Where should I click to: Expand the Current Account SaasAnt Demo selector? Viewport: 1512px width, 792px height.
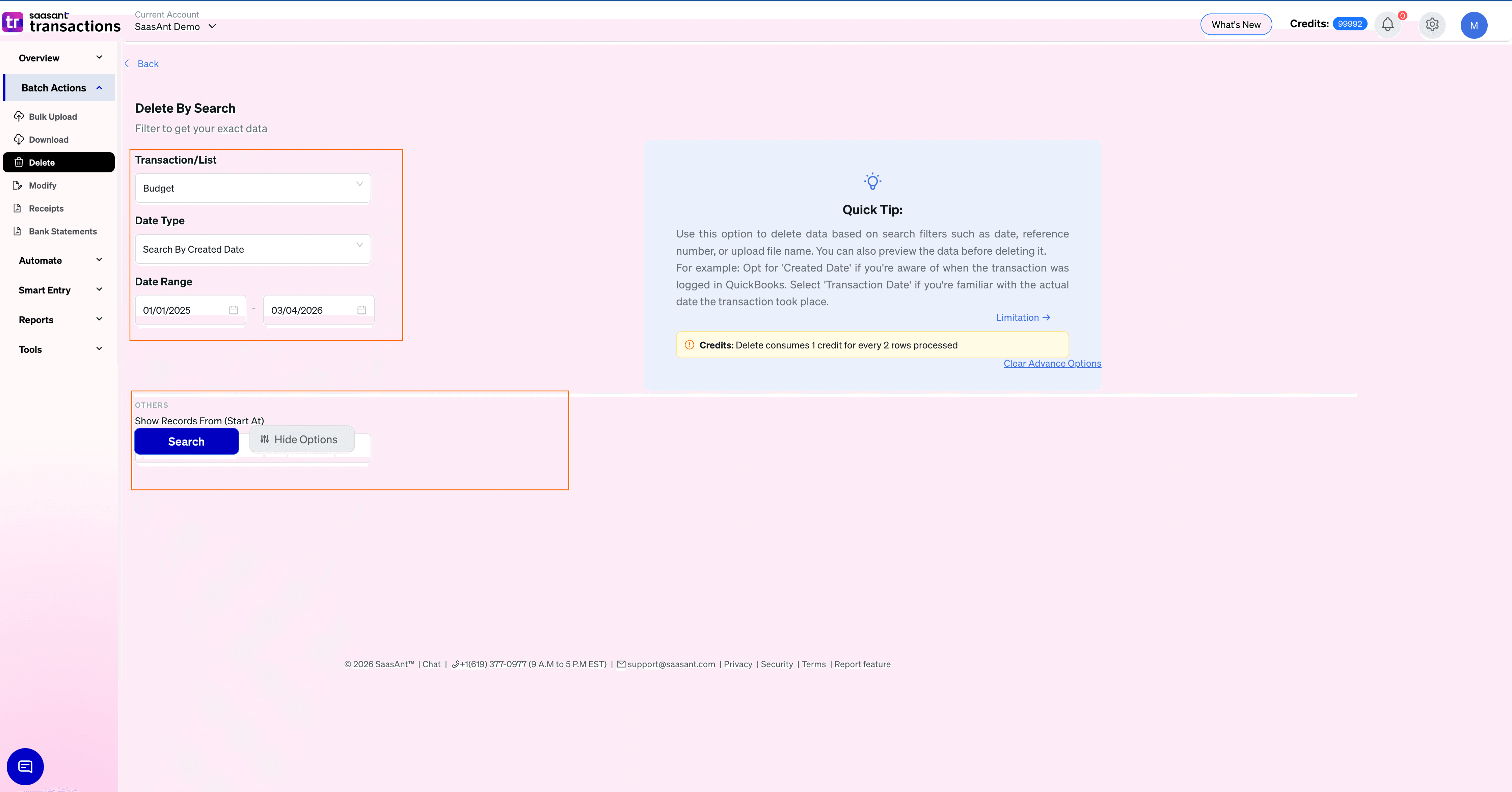click(175, 26)
